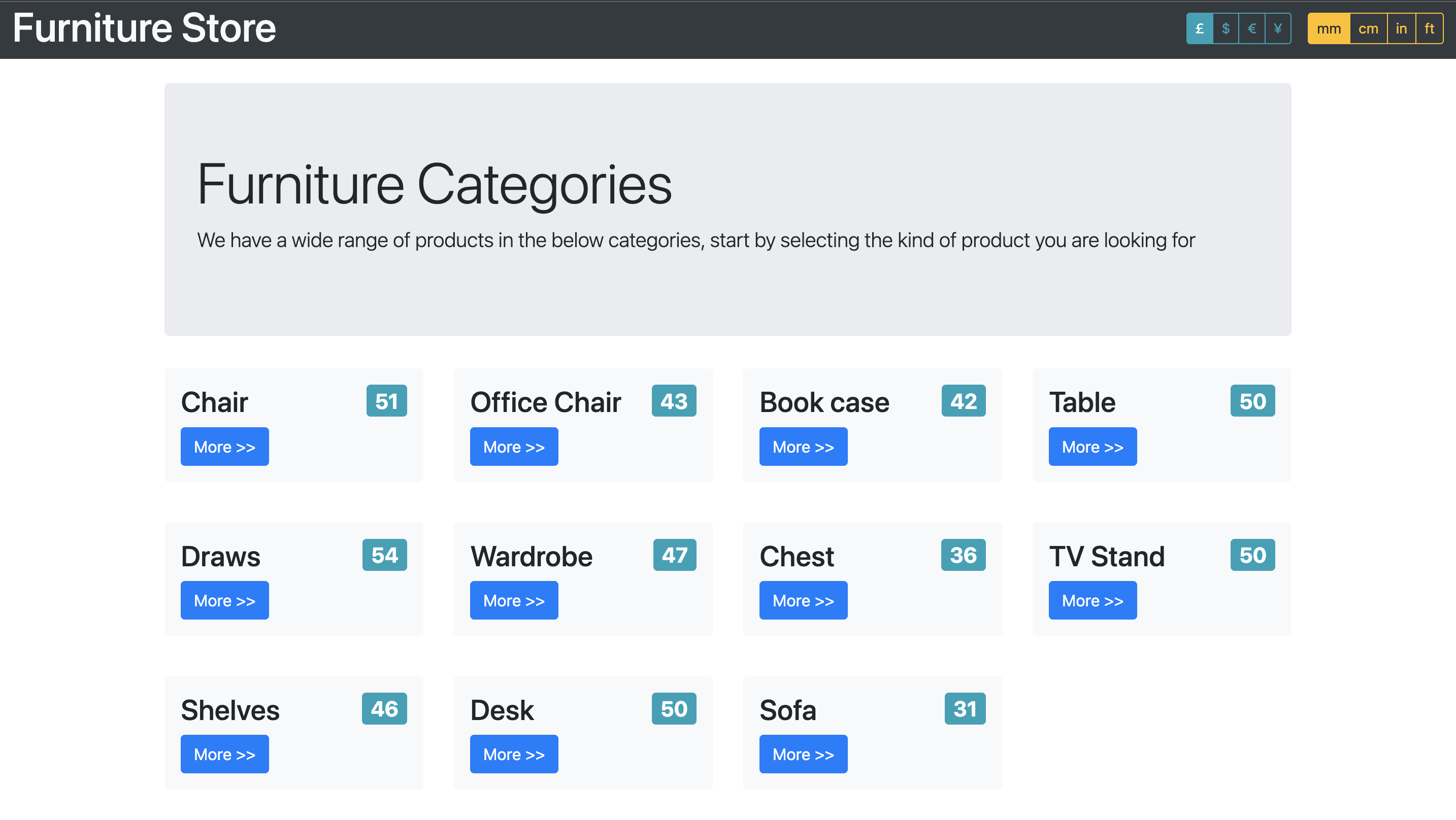Image resolution: width=1456 pixels, height=820 pixels.
Task: Select the pound (£) currency option
Action: click(1200, 28)
